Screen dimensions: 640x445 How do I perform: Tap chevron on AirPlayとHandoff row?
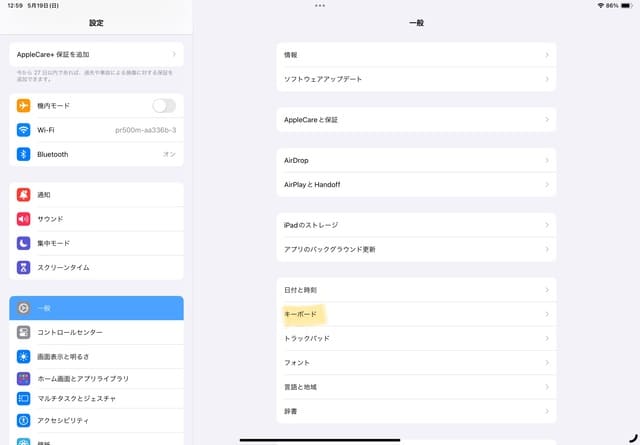pos(547,185)
